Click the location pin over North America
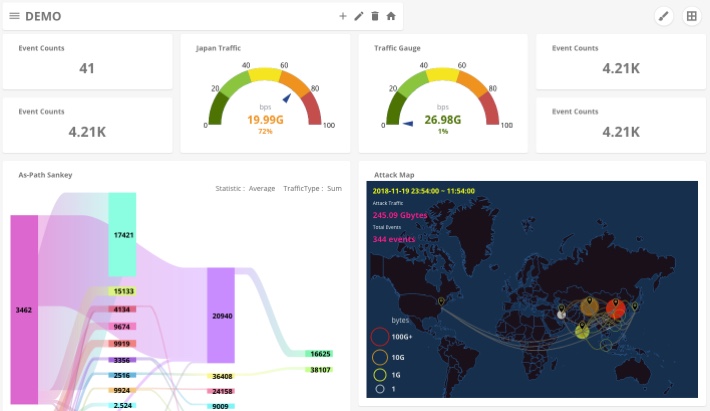 point(440,298)
